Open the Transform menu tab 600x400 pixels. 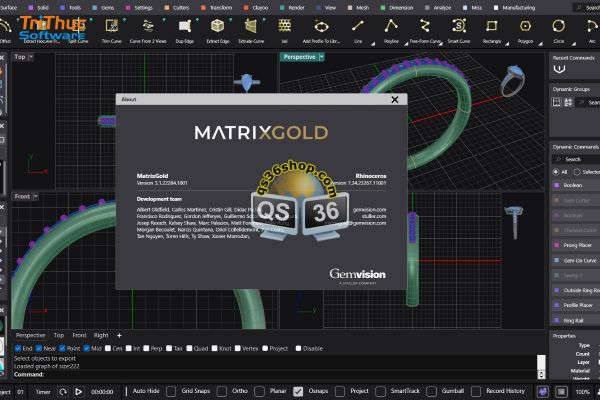pos(217,8)
